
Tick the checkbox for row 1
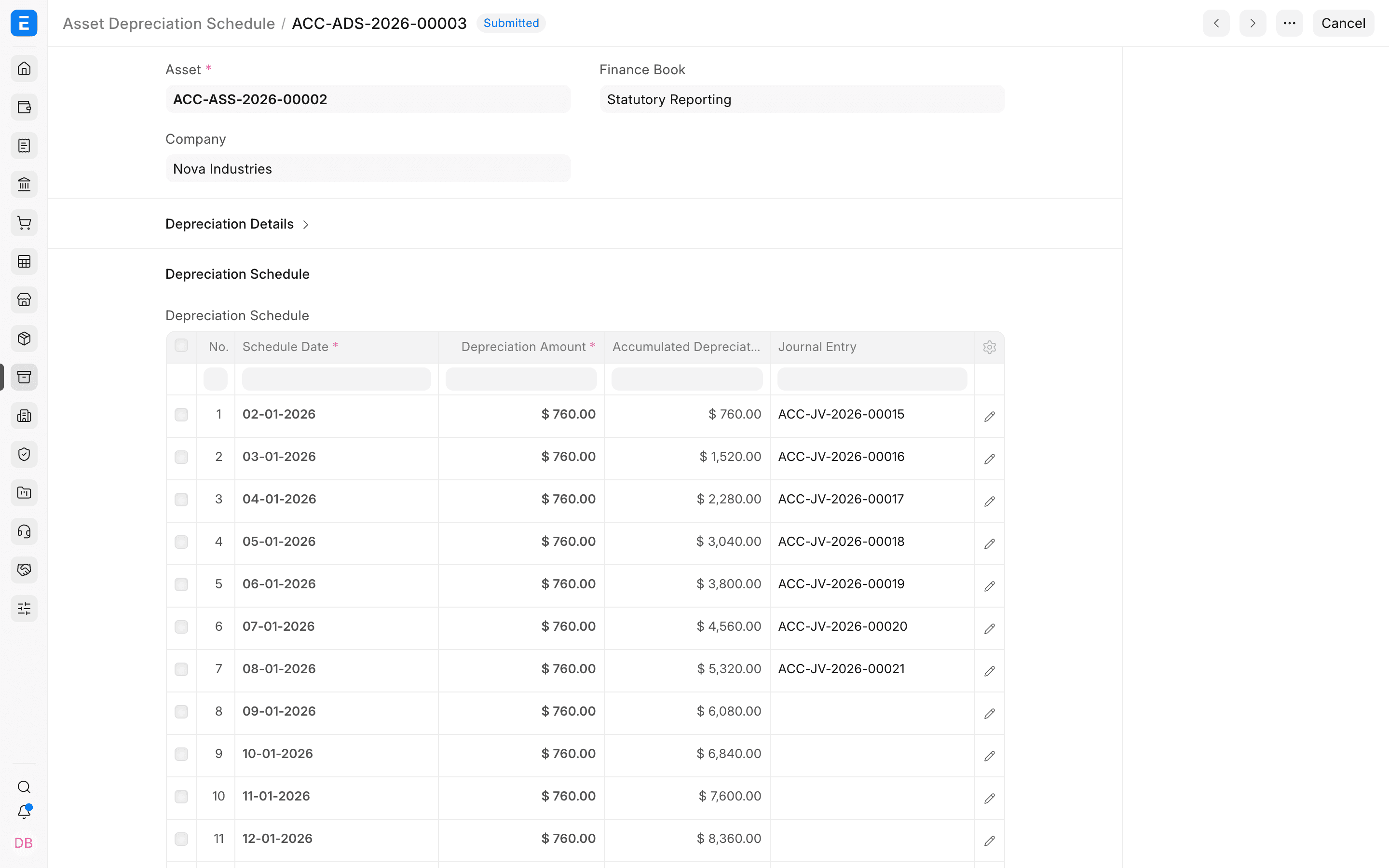(x=181, y=415)
